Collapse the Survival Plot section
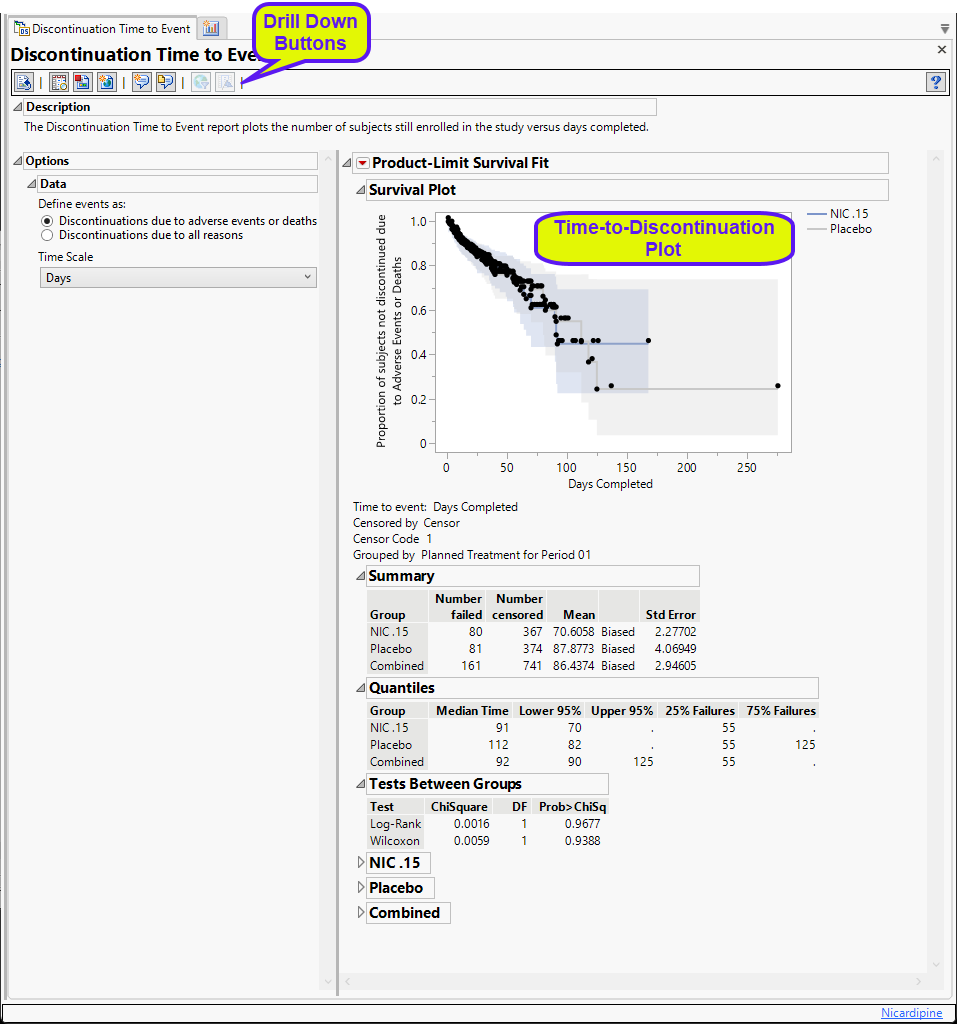This screenshot has height=1024, width=957. pyautogui.click(x=361, y=190)
